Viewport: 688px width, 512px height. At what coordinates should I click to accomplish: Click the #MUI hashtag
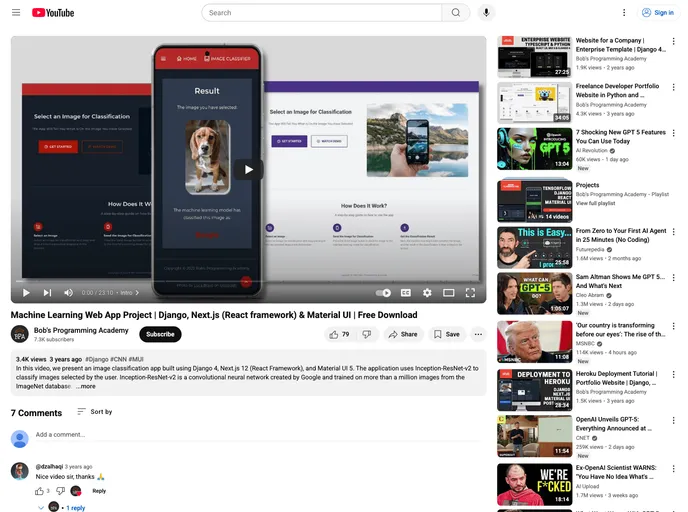click(136, 359)
